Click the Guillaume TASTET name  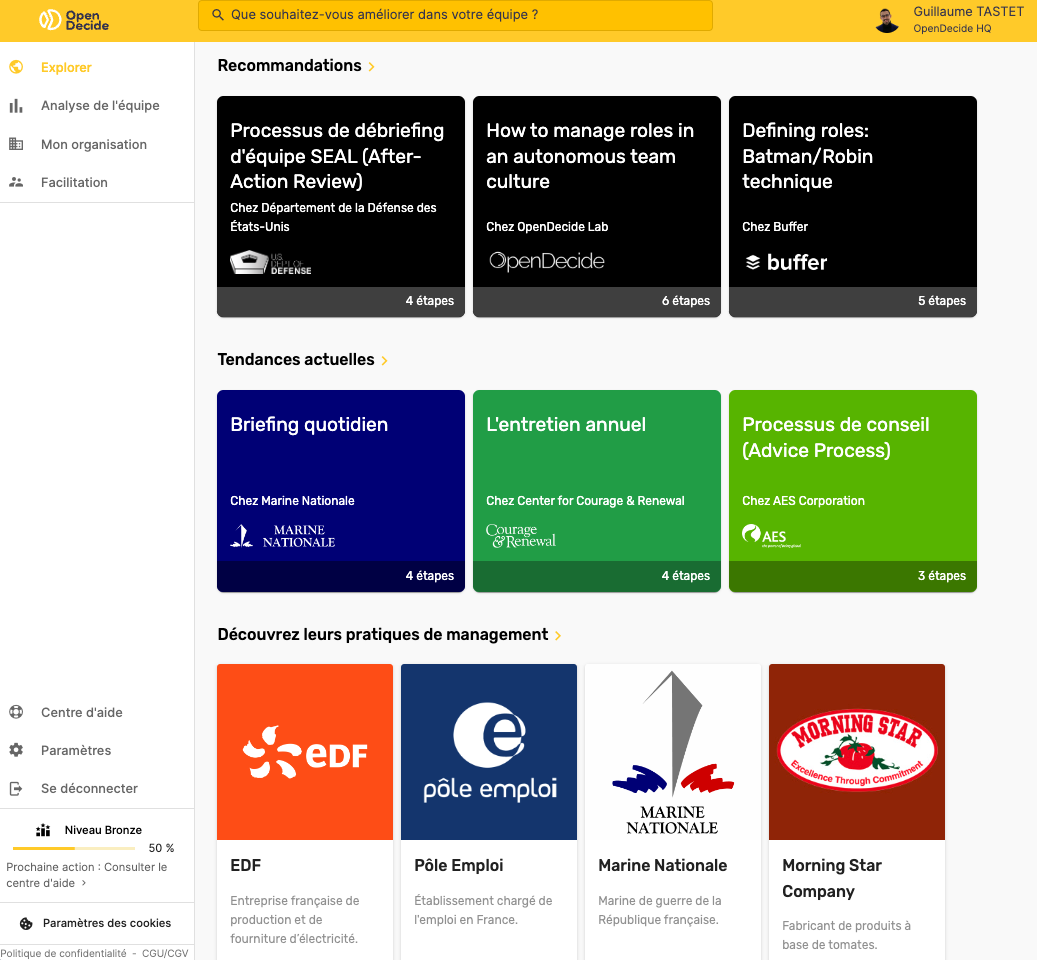click(968, 11)
